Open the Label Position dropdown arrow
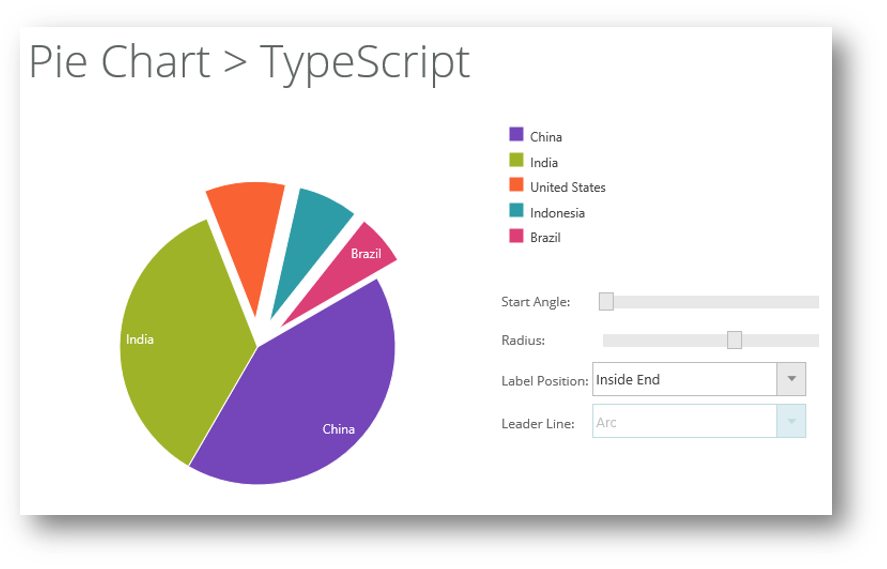Viewport: 887px width, 569px height. click(791, 379)
